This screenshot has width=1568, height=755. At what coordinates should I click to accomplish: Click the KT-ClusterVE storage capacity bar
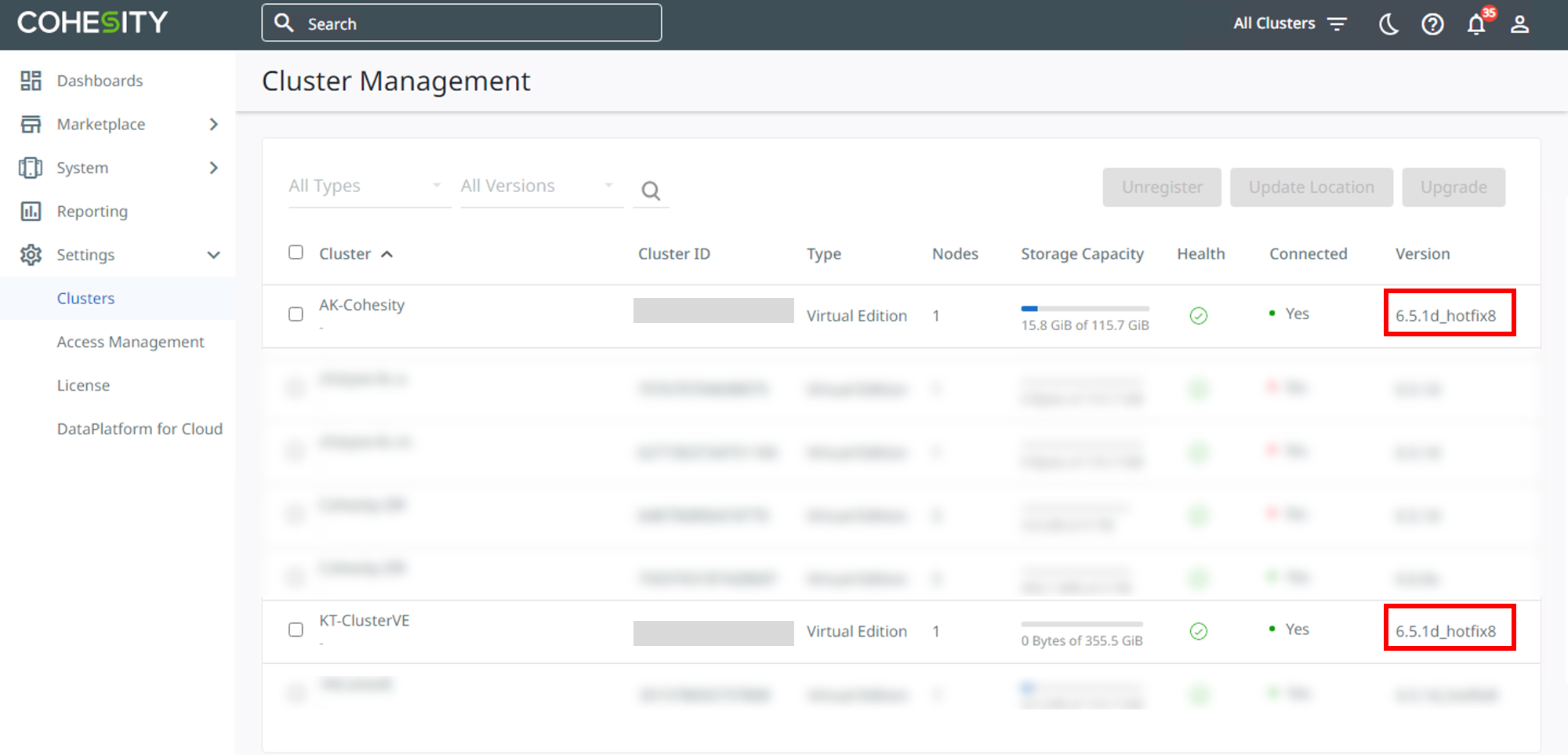coord(1082,624)
